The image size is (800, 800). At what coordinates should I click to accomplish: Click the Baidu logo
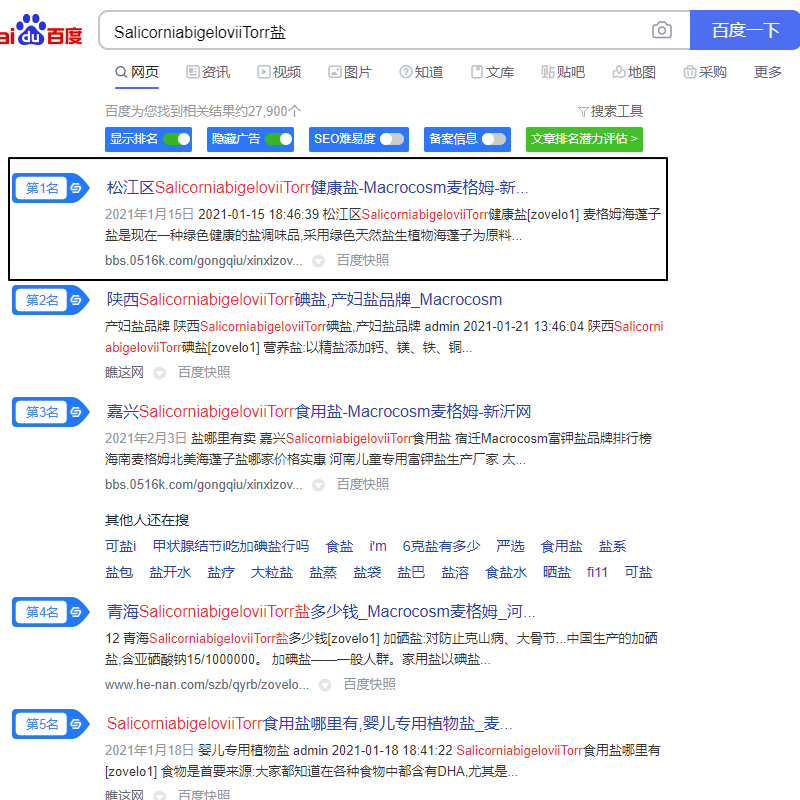(41, 31)
